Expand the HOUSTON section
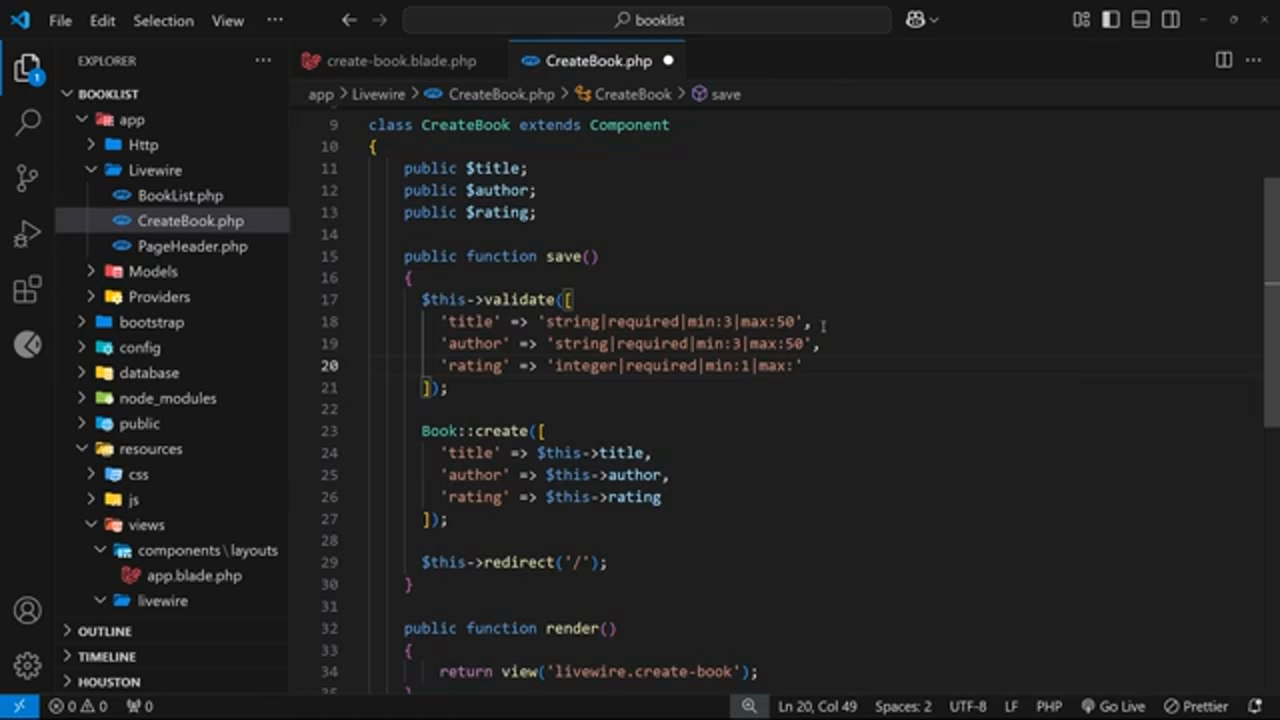Image resolution: width=1280 pixels, height=720 pixels. [x=108, y=682]
